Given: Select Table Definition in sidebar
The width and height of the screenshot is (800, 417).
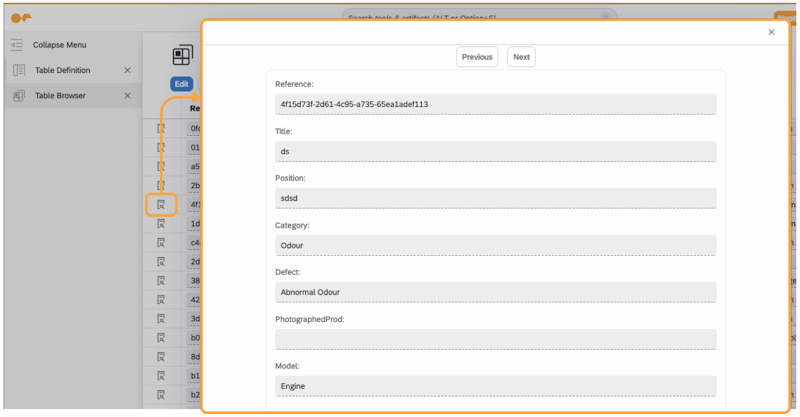Looking at the screenshot, I should (x=62, y=70).
